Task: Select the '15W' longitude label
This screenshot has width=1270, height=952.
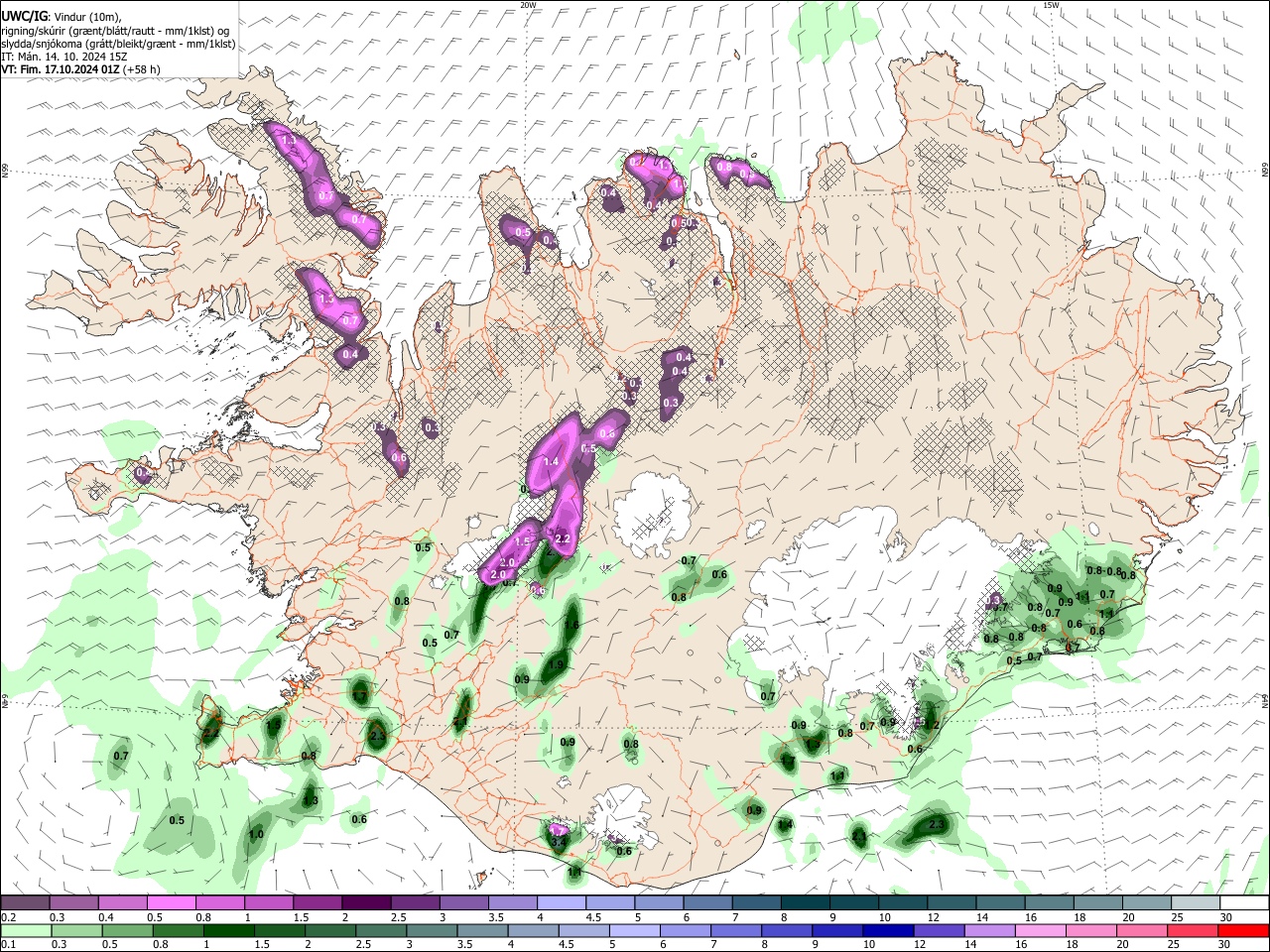Action: 1051,5
